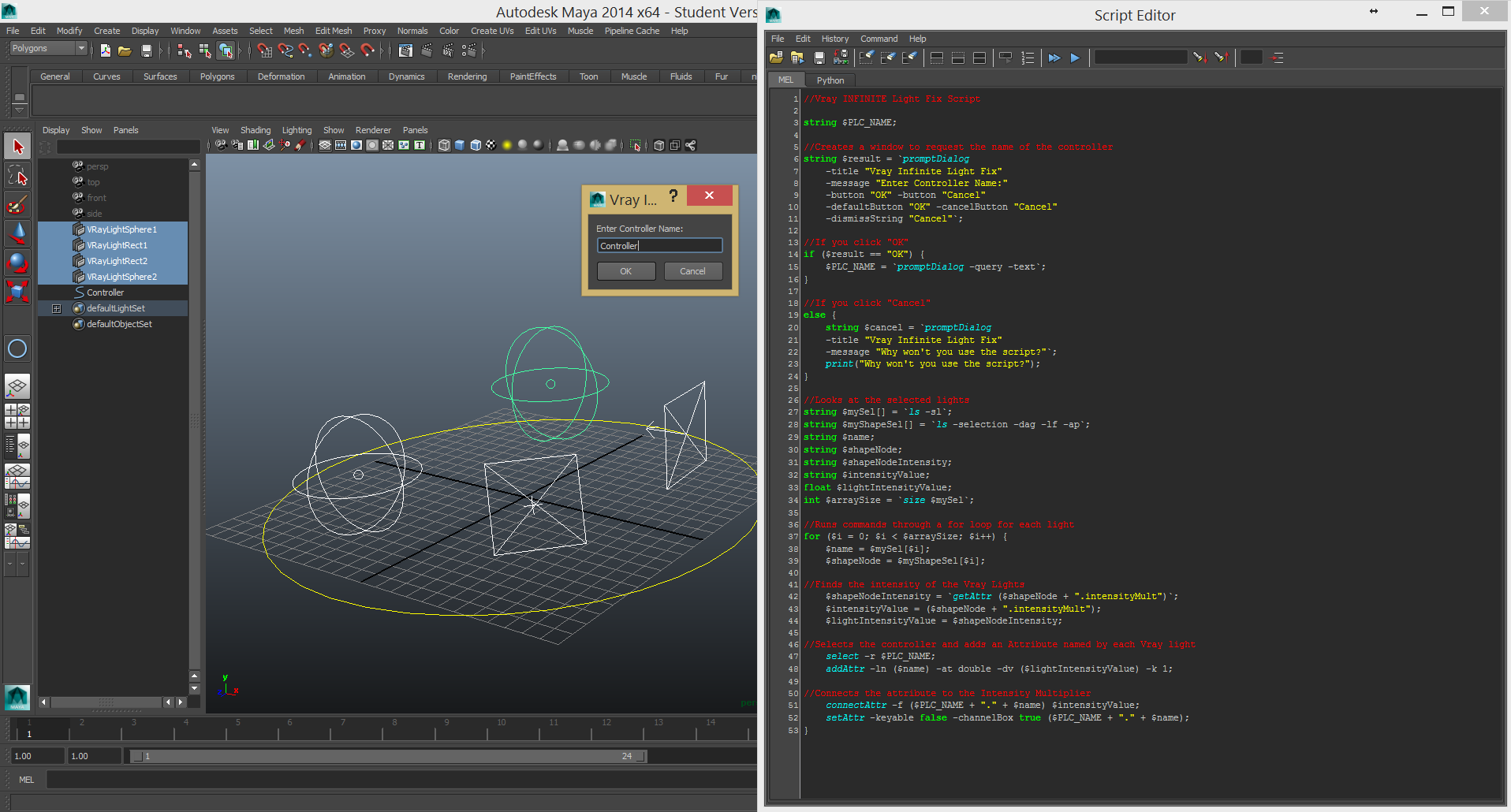Switch to the MEL tab
Screen dimensions: 1511x812
click(785, 80)
